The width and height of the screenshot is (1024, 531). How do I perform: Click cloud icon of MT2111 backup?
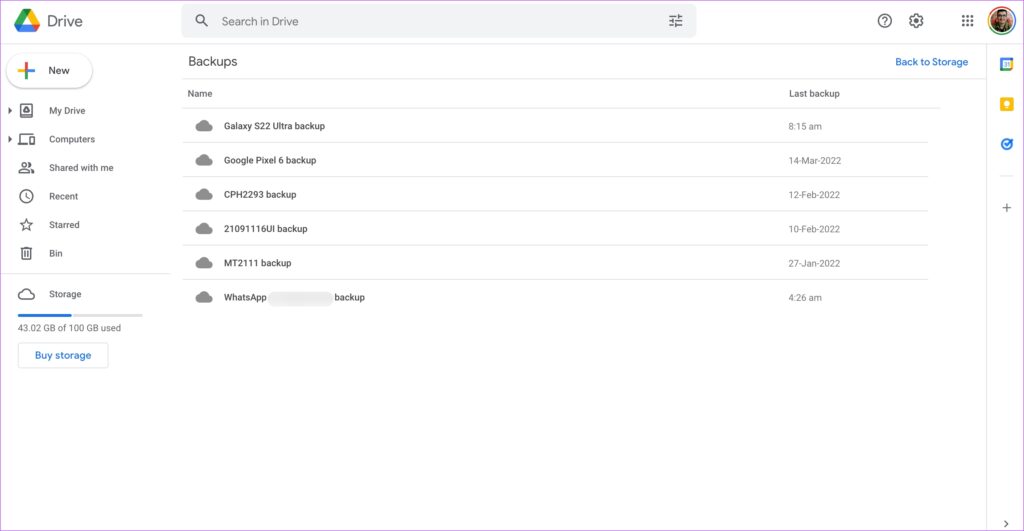tap(204, 263)
